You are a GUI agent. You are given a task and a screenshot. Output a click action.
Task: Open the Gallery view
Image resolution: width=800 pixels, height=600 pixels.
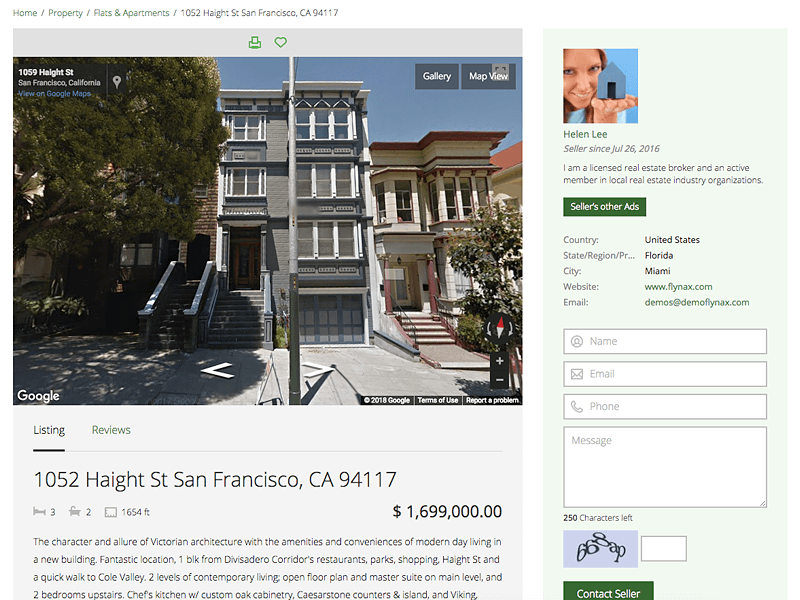coord(437,76)
